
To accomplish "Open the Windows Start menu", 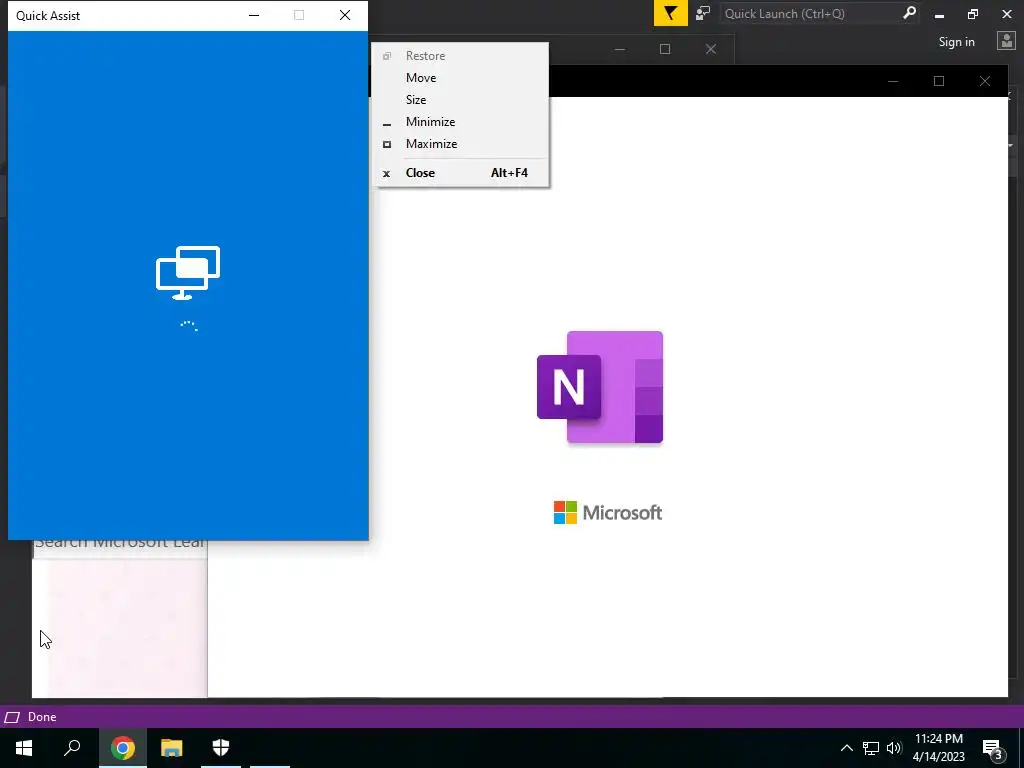I will pos(24,748).
